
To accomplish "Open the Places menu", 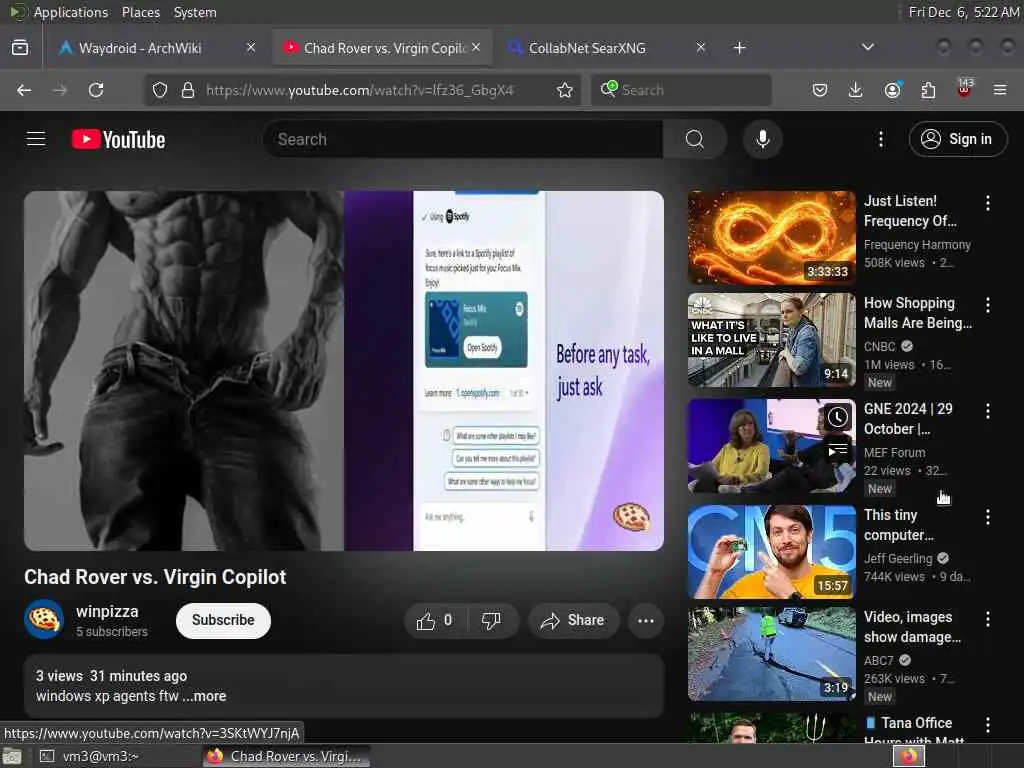I will 140,12.
